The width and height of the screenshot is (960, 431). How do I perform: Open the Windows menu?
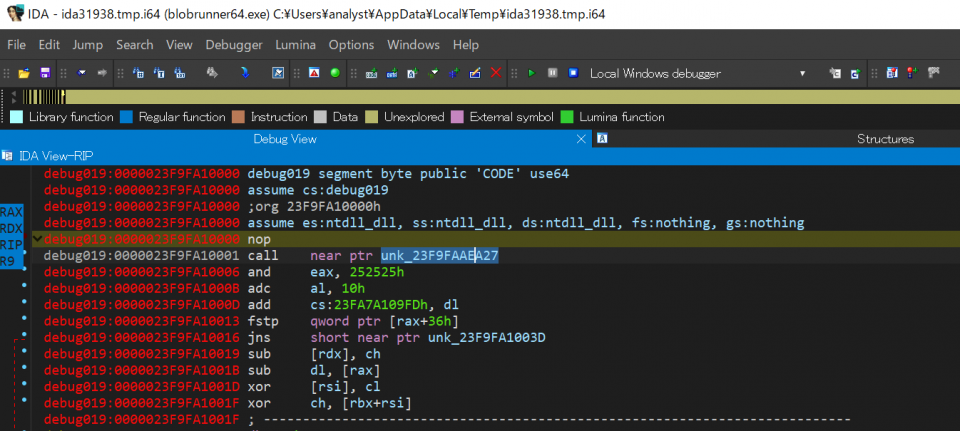point(413,45)
